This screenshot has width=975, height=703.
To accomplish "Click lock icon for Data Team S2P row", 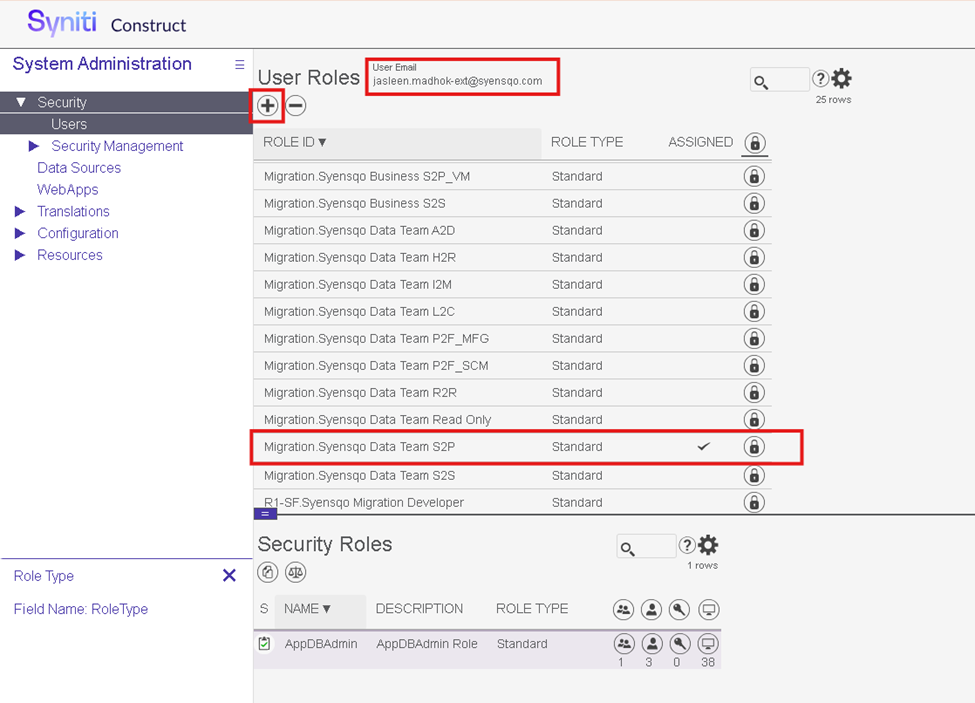I will [x=754, y=447].
